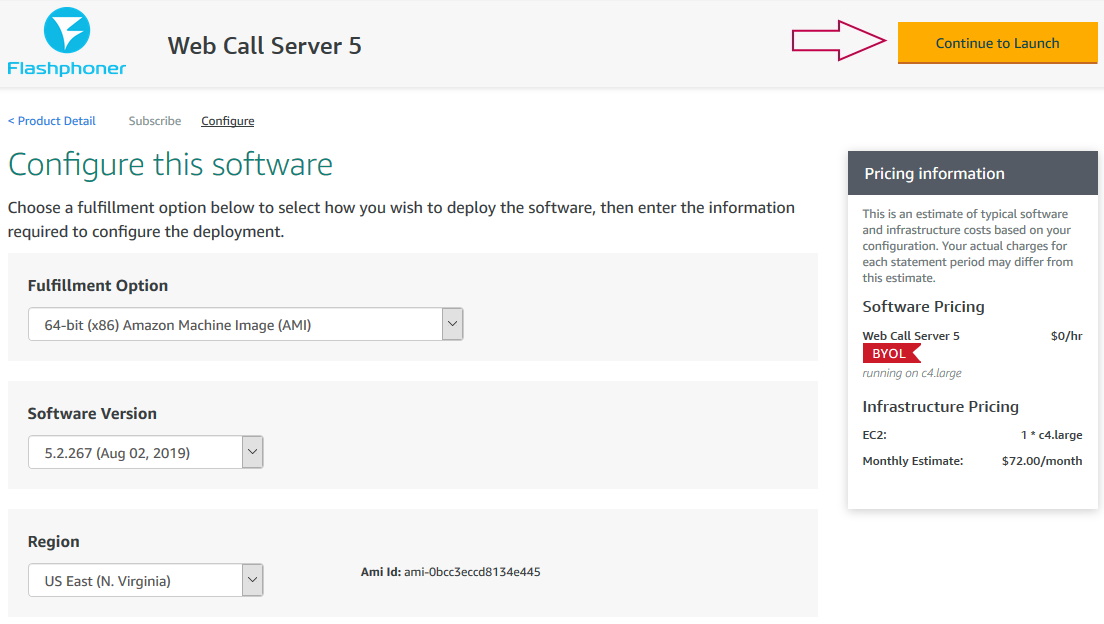Image resolution: width=1104 pixels, height=624 pixels.
Task: Click the Flashphoner brand name text
Action: point(66,68)
